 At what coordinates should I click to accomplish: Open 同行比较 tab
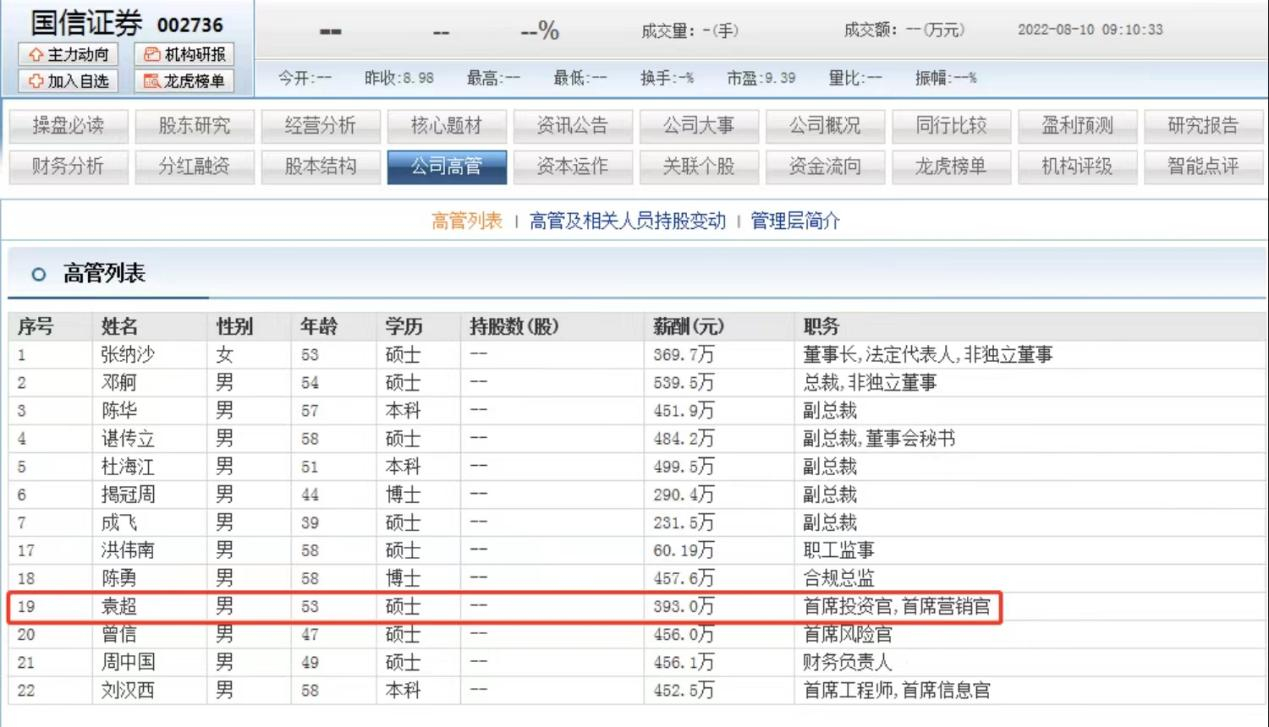(951, 126)
